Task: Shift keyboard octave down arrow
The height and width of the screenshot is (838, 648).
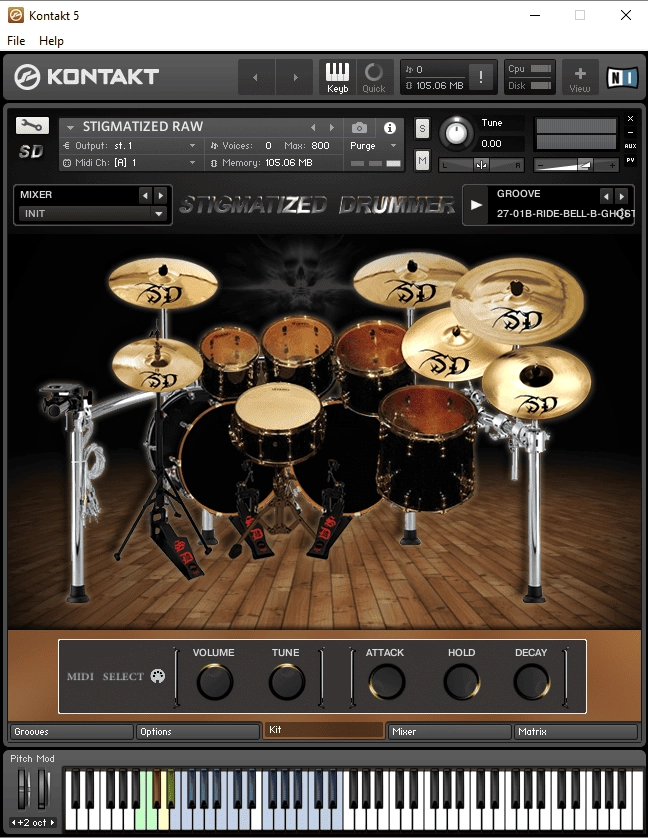Action: pos(14,823)
